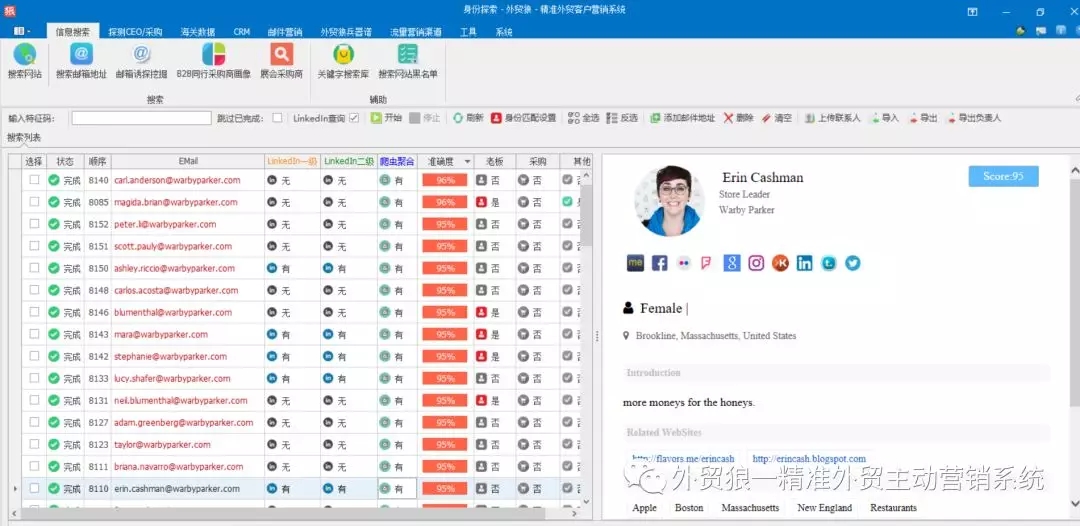The image size is (1080, 526).
Task: Open the 搜索网站黑名单 blacklist tool
Action: click(408, 61)
